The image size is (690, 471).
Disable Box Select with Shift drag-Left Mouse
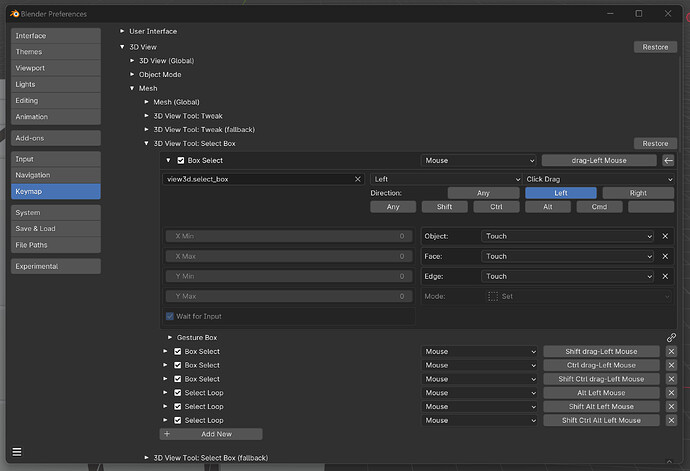pos(177,351)
